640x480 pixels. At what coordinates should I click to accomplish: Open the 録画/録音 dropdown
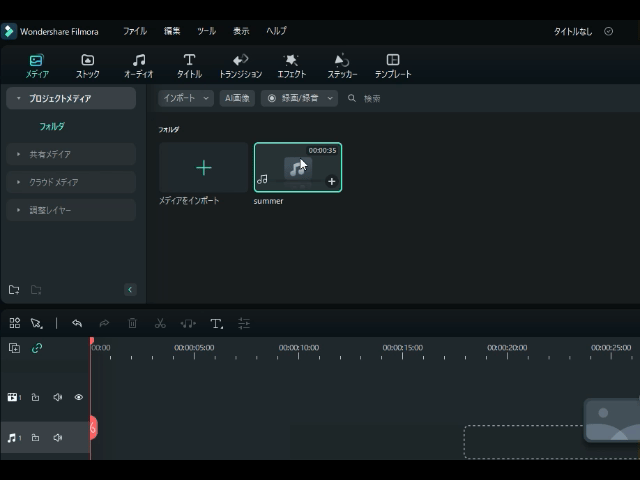[x=299, y=98]
